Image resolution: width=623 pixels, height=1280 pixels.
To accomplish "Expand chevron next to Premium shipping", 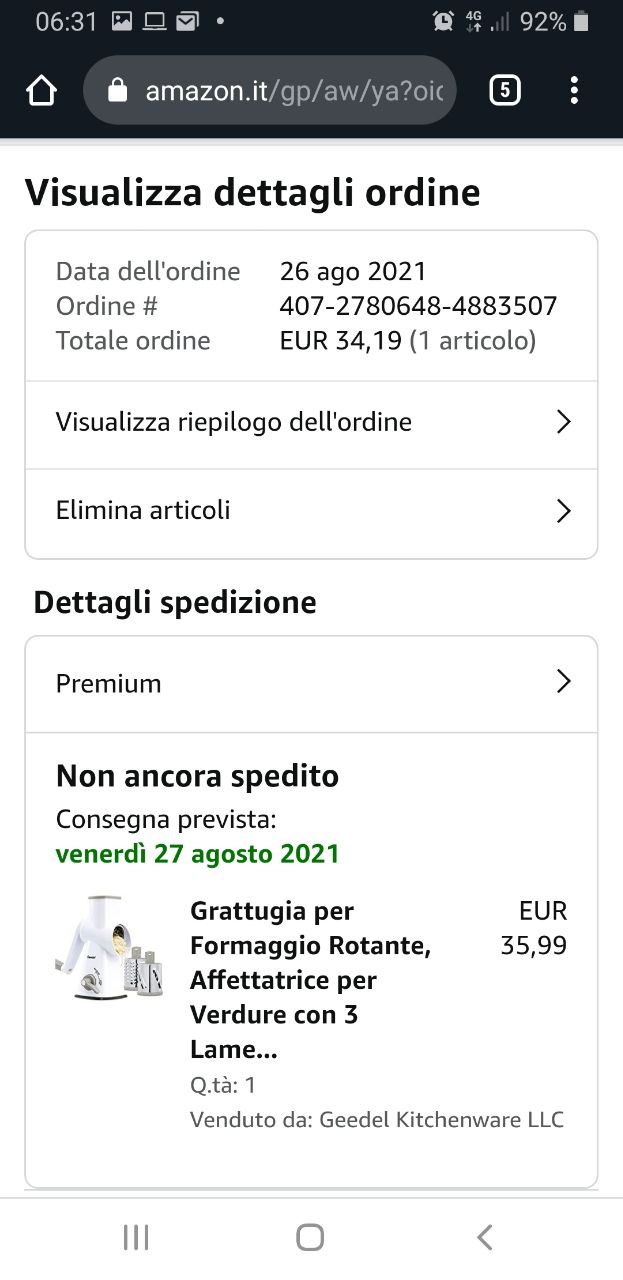I will pyautogui.click(x=563, y=682).
